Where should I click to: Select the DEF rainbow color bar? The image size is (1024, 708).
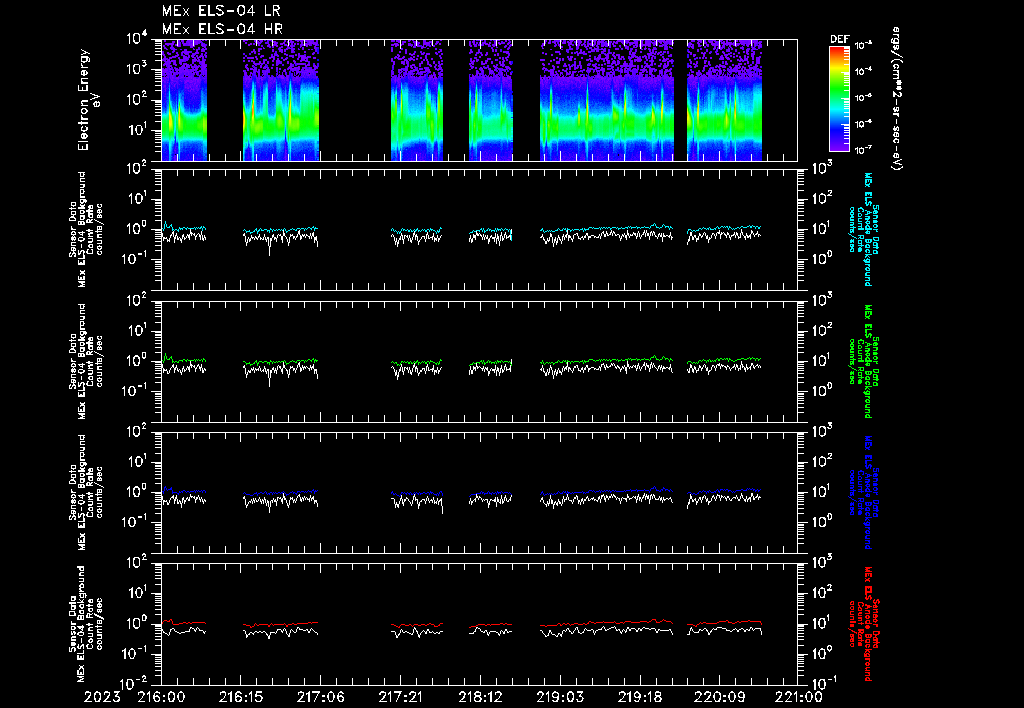point(839,99)
